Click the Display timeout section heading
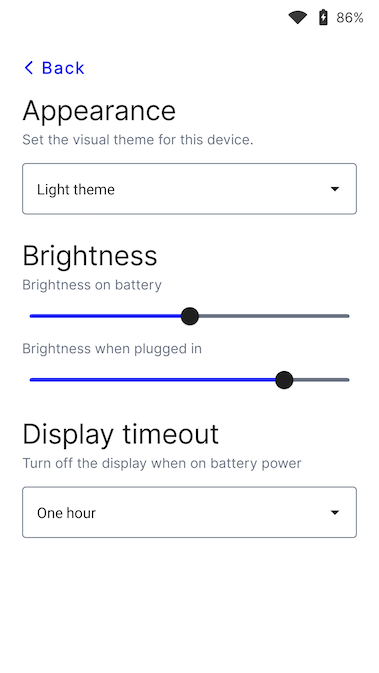The width and height of the screenshot is (379, 673). pos(121,434)
